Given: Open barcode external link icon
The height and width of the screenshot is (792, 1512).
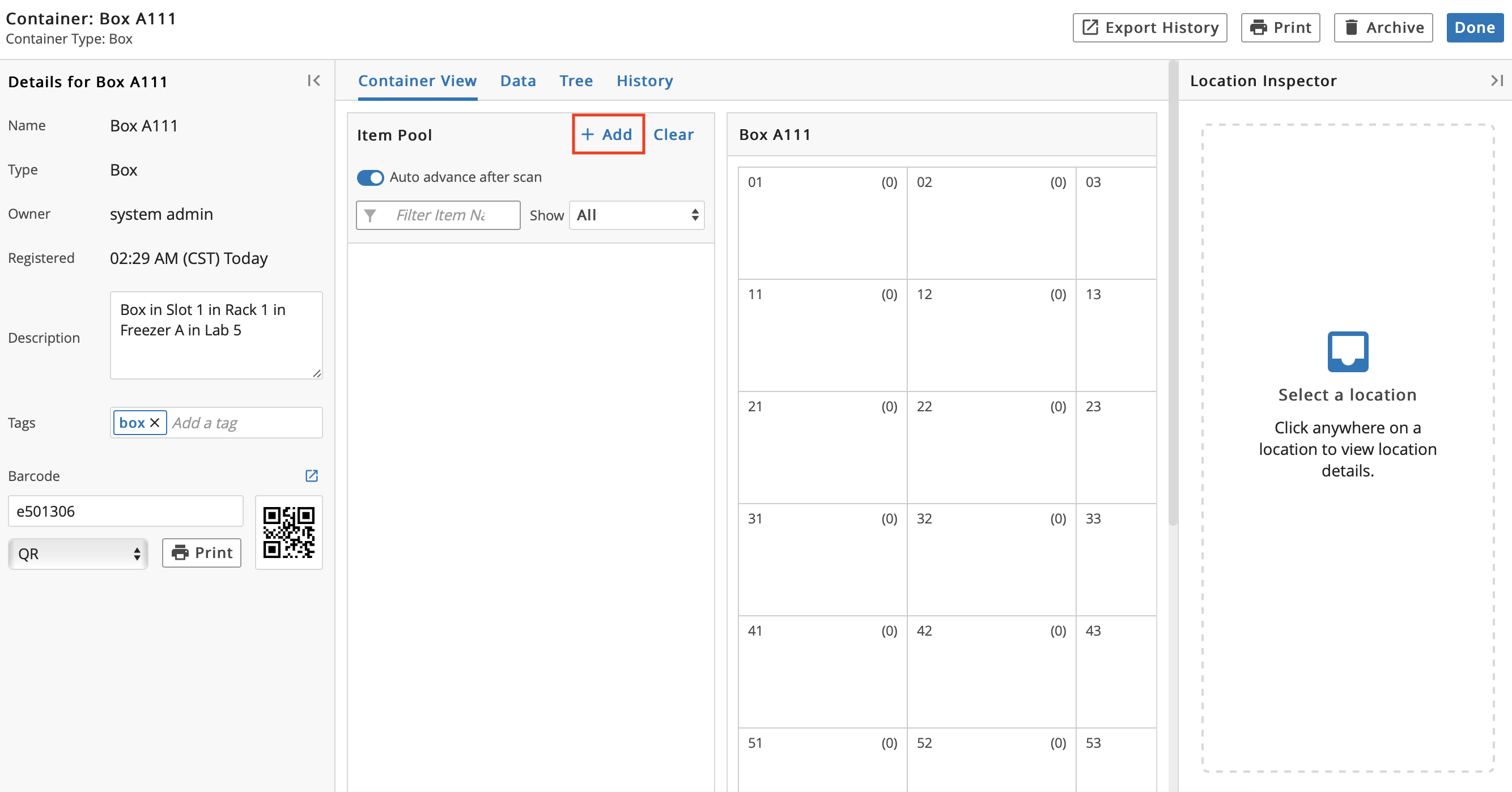Looking at the screenshot, I should coord(312,476).
